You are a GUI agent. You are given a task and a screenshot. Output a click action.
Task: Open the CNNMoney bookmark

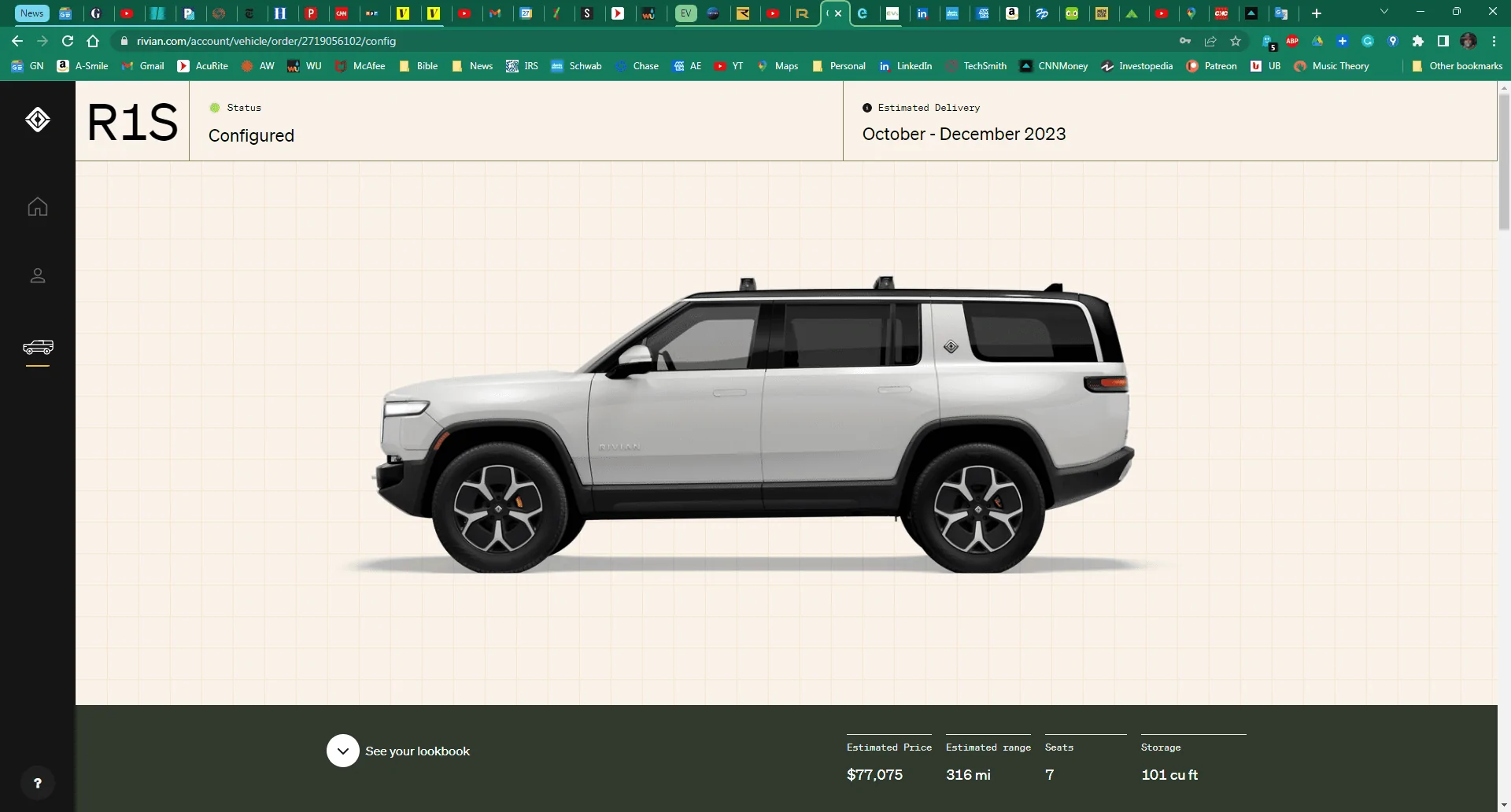pyautogui.click(x=1054, y=66)
